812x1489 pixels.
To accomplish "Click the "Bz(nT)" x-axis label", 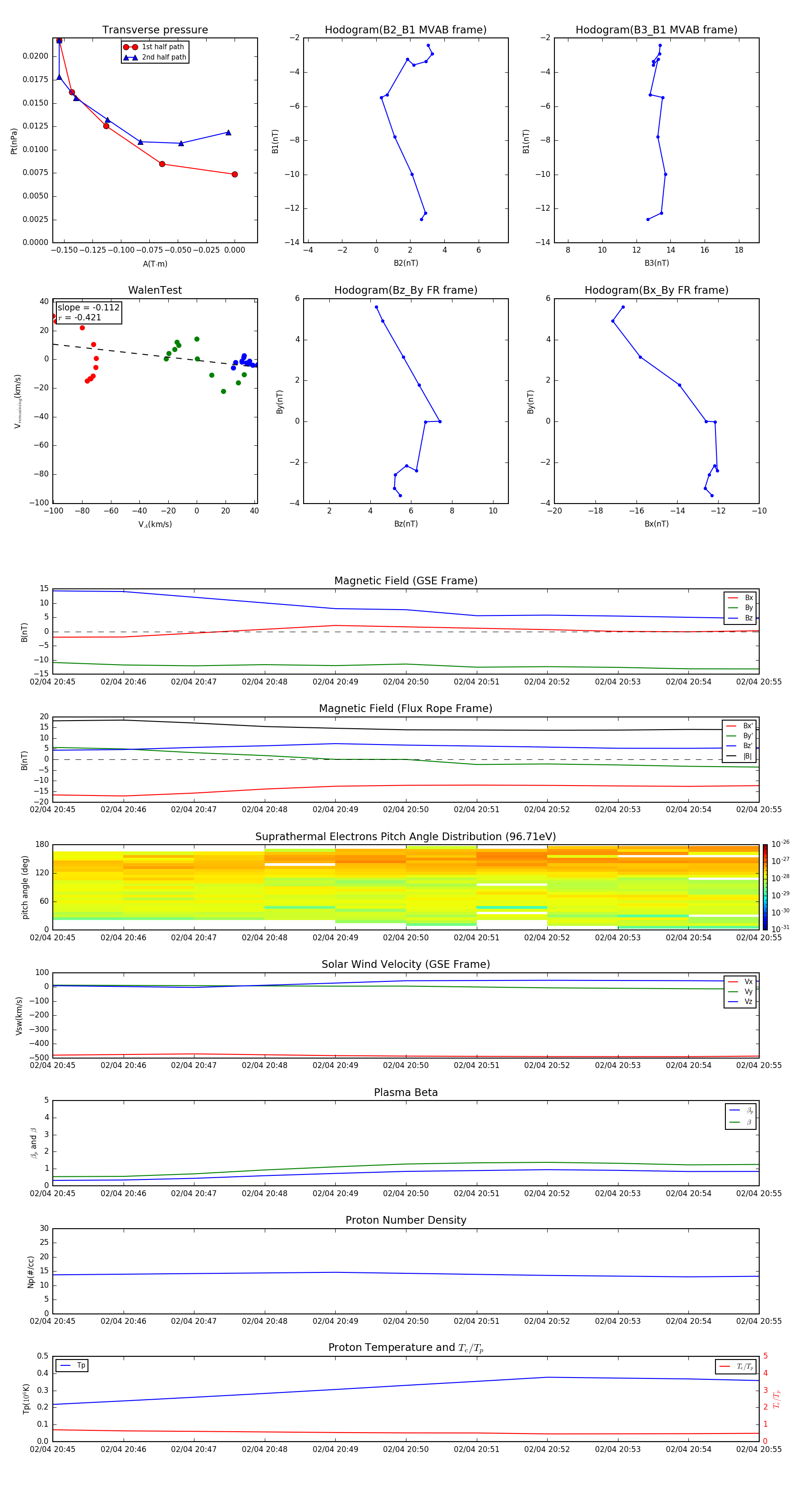I will (x=406, y=524).
